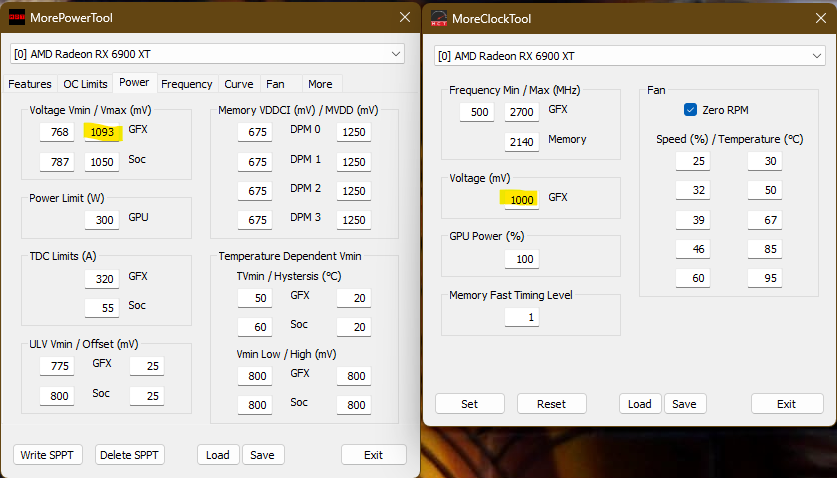Open the GPU dropdown in MorePowerTool
The height and width of the screenshot is (478, 837).
[x=207, y=54]
